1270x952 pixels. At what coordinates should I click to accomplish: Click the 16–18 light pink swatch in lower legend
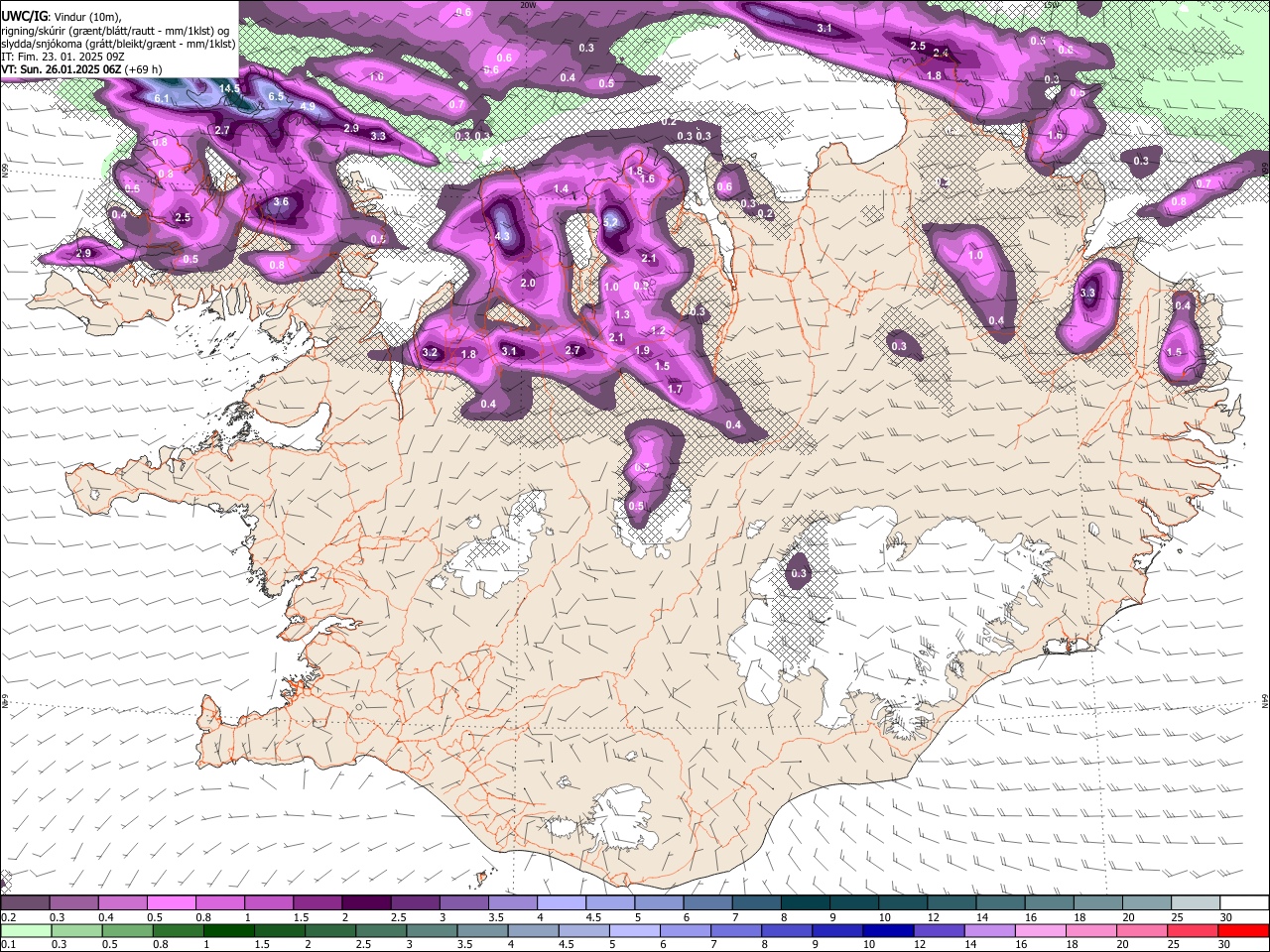coord(1041,931)
